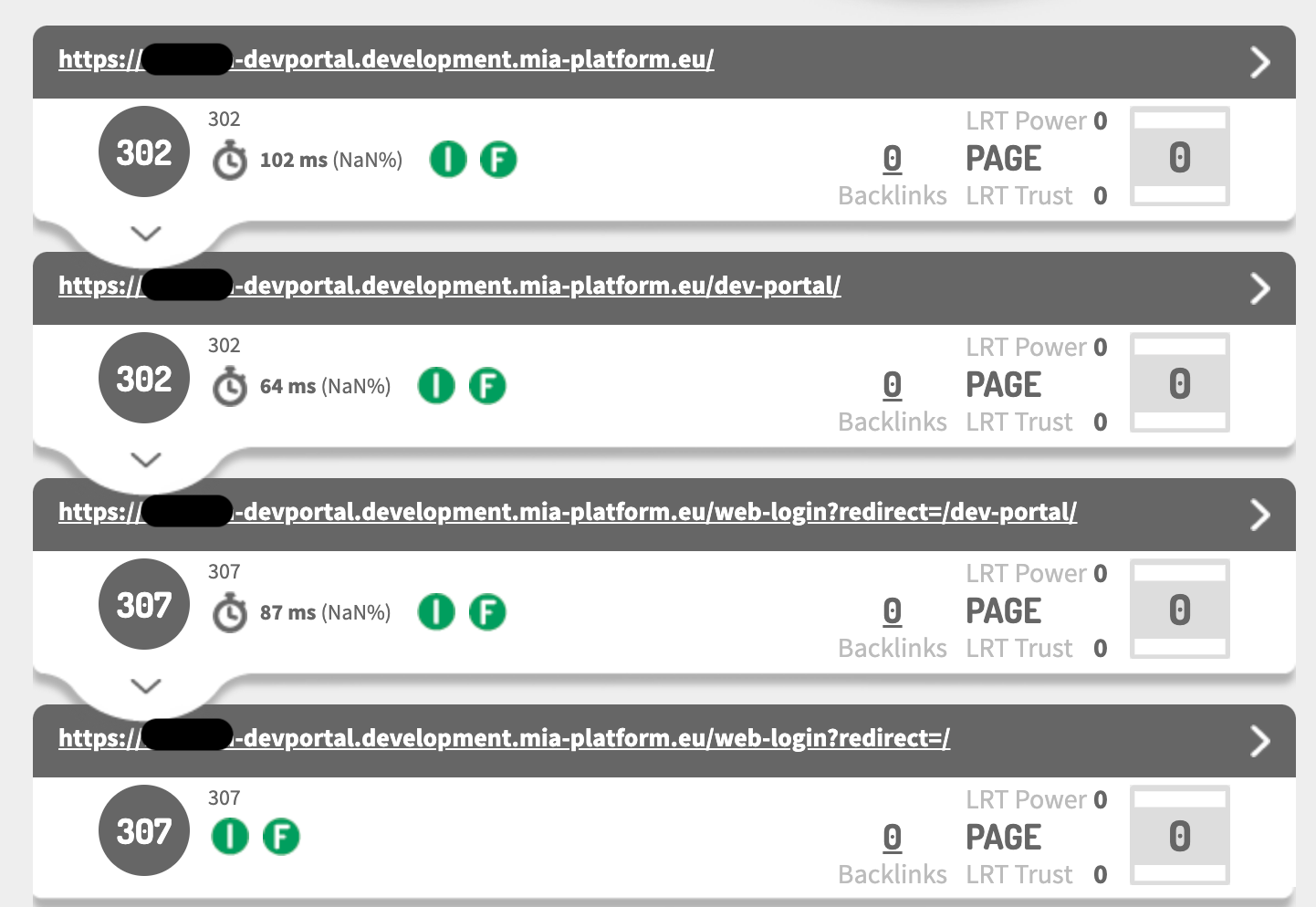Open the devportal homepage URL link
The image size is (1316, 907).
386,59
